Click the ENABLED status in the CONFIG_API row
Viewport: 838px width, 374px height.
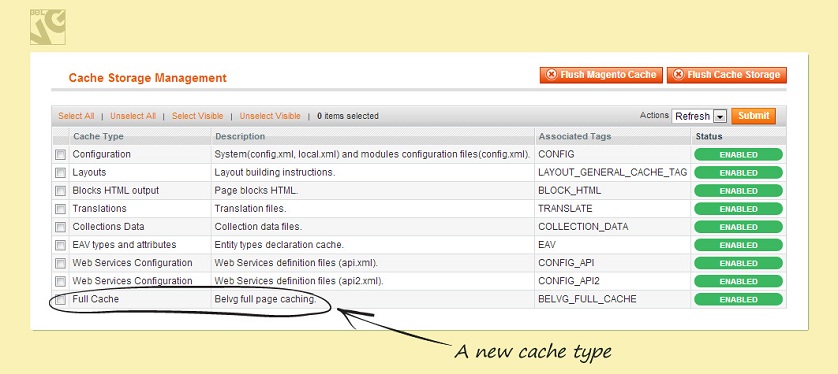pos(739,264)
